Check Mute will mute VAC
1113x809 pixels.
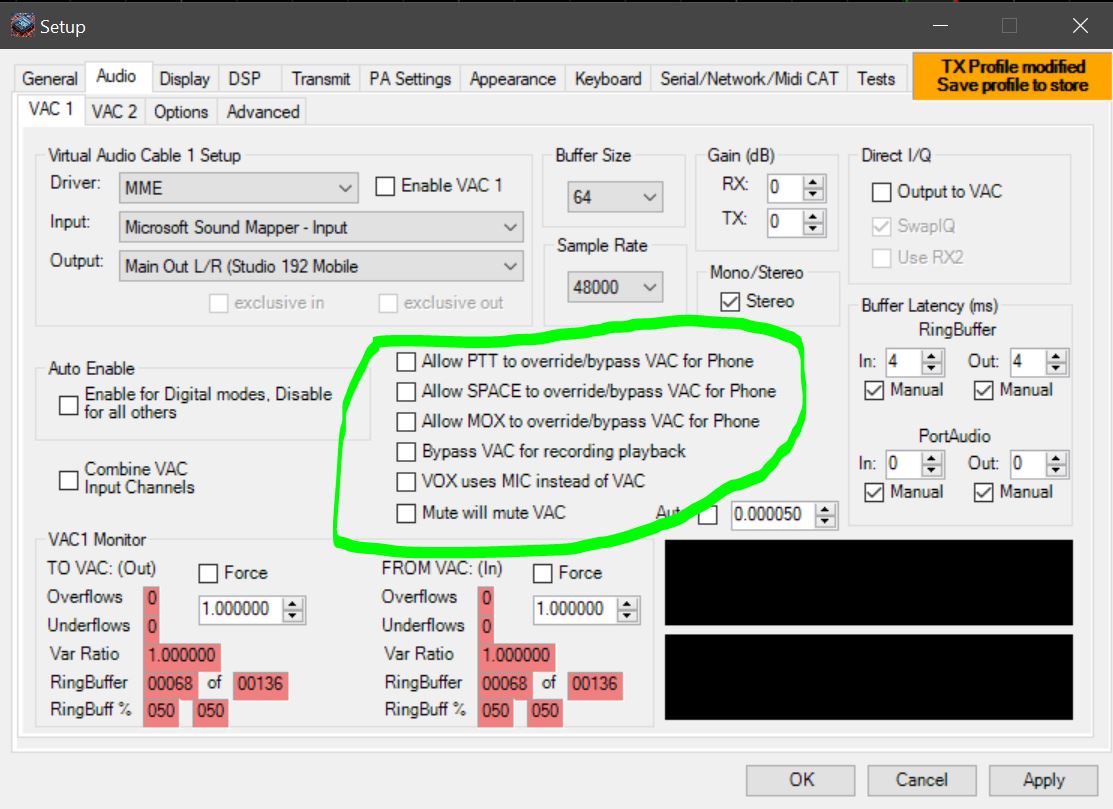406,513
